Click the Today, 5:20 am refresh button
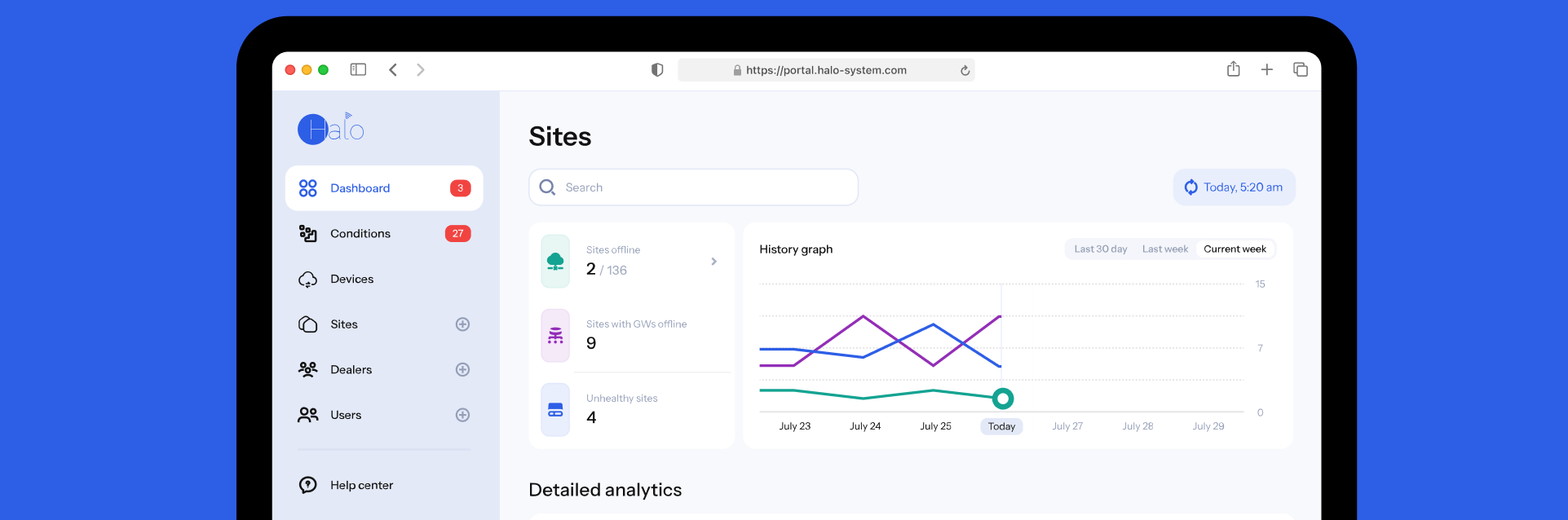 pyautogui.click(x=1234, y=187)
